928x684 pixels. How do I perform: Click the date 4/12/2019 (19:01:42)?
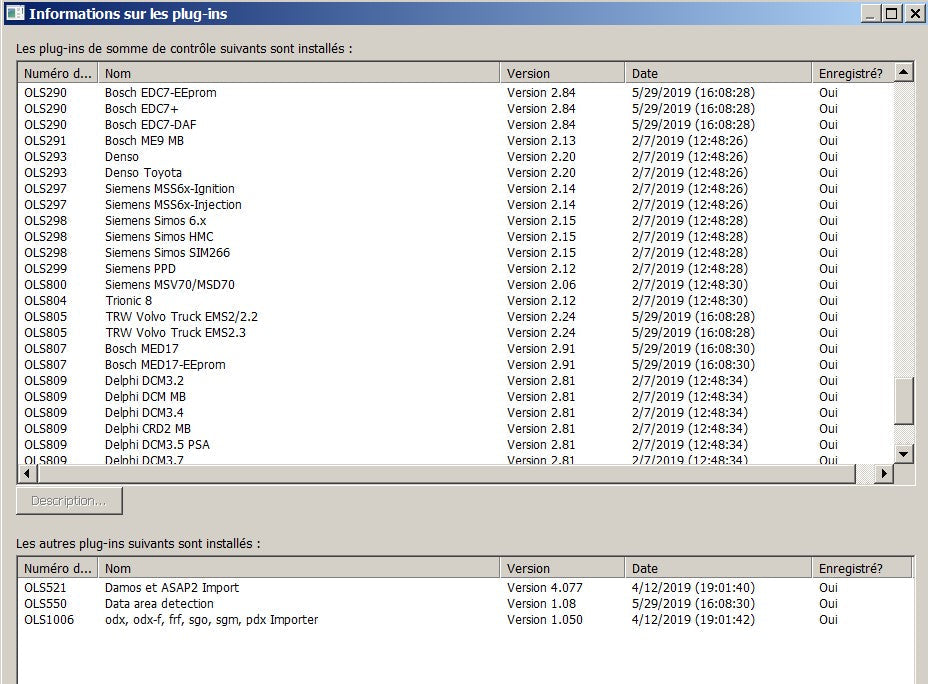693,620
